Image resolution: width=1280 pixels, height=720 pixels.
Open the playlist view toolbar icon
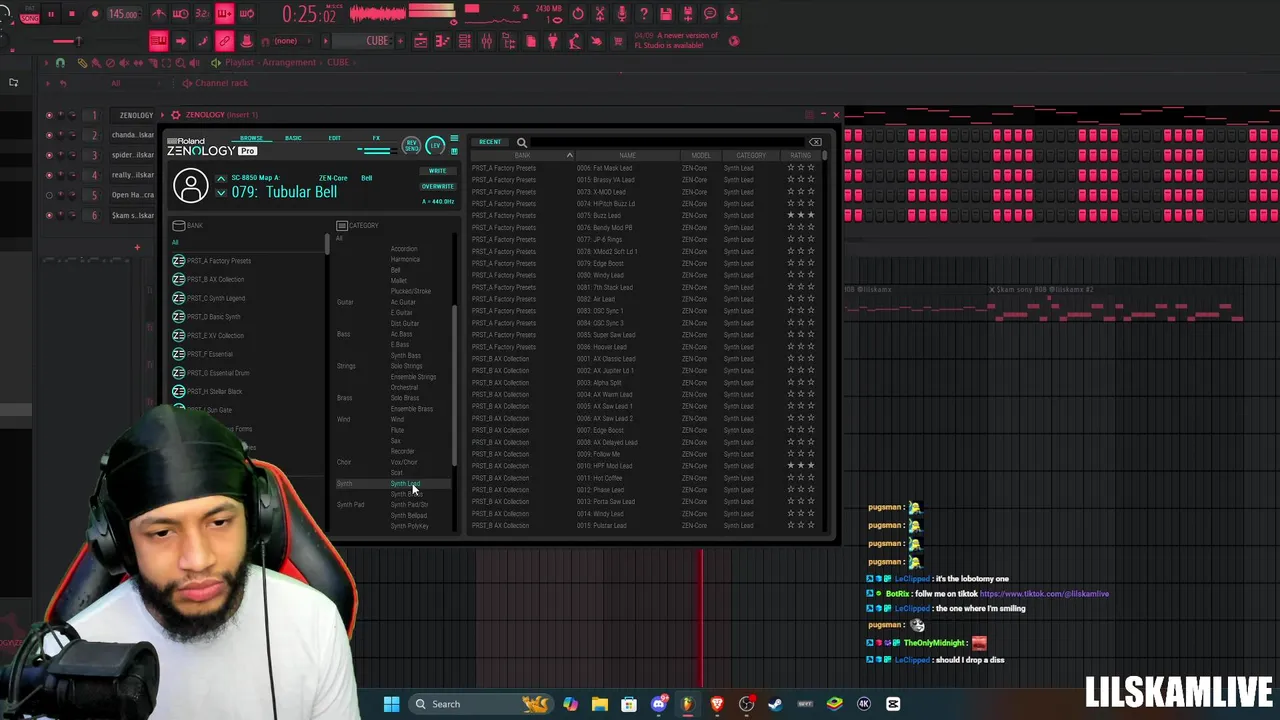click(420, 41)
